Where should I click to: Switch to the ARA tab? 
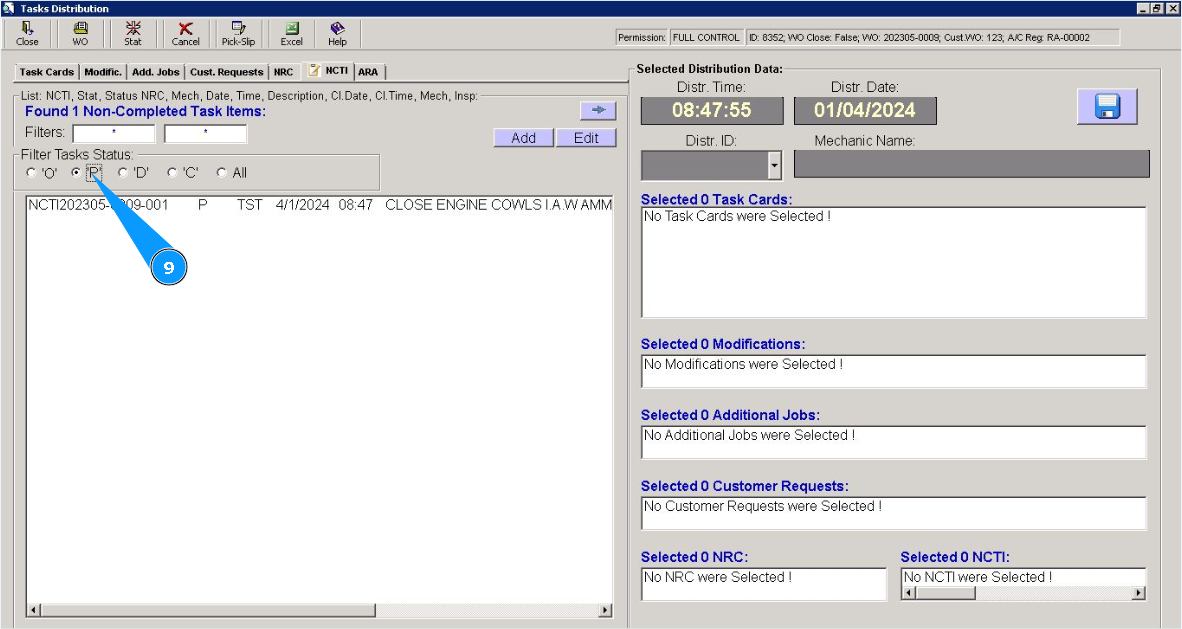(369, 72)
